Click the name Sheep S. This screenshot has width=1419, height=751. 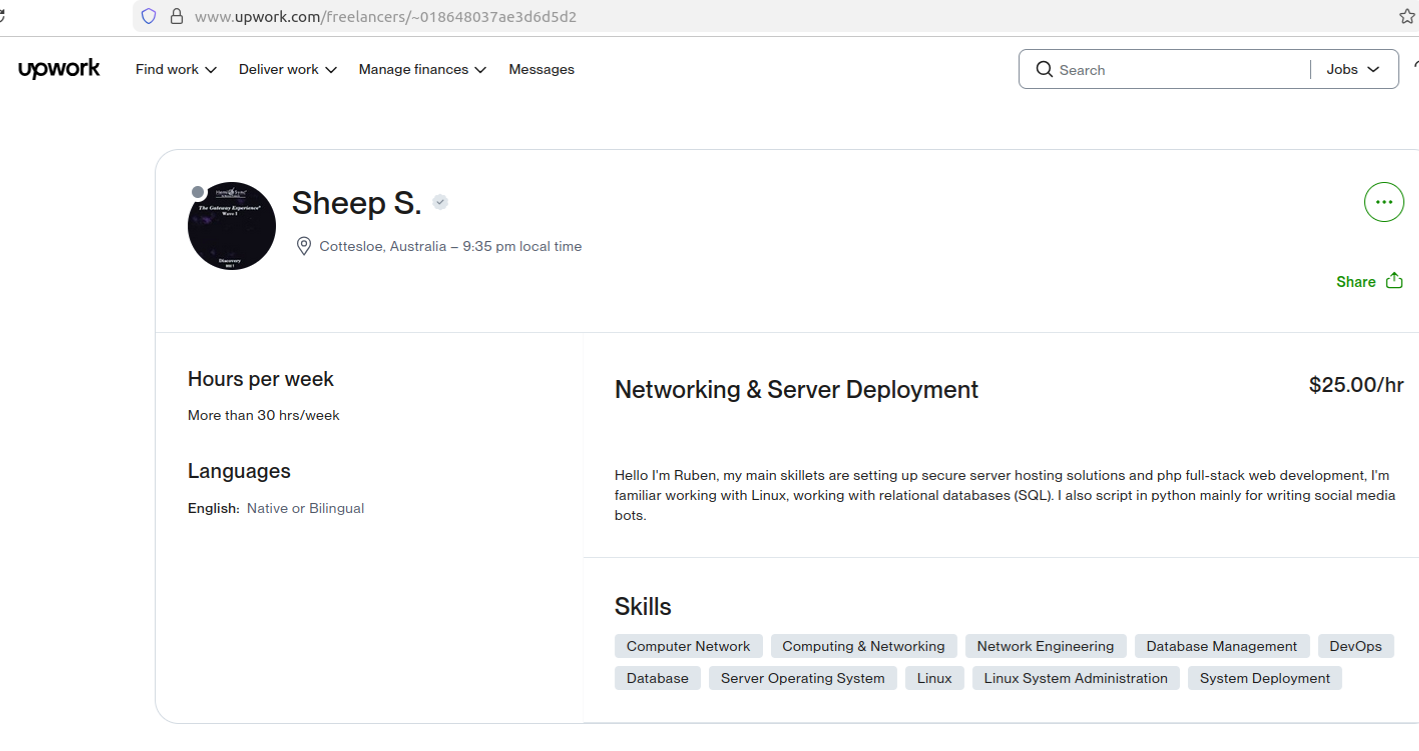[356, 203]
